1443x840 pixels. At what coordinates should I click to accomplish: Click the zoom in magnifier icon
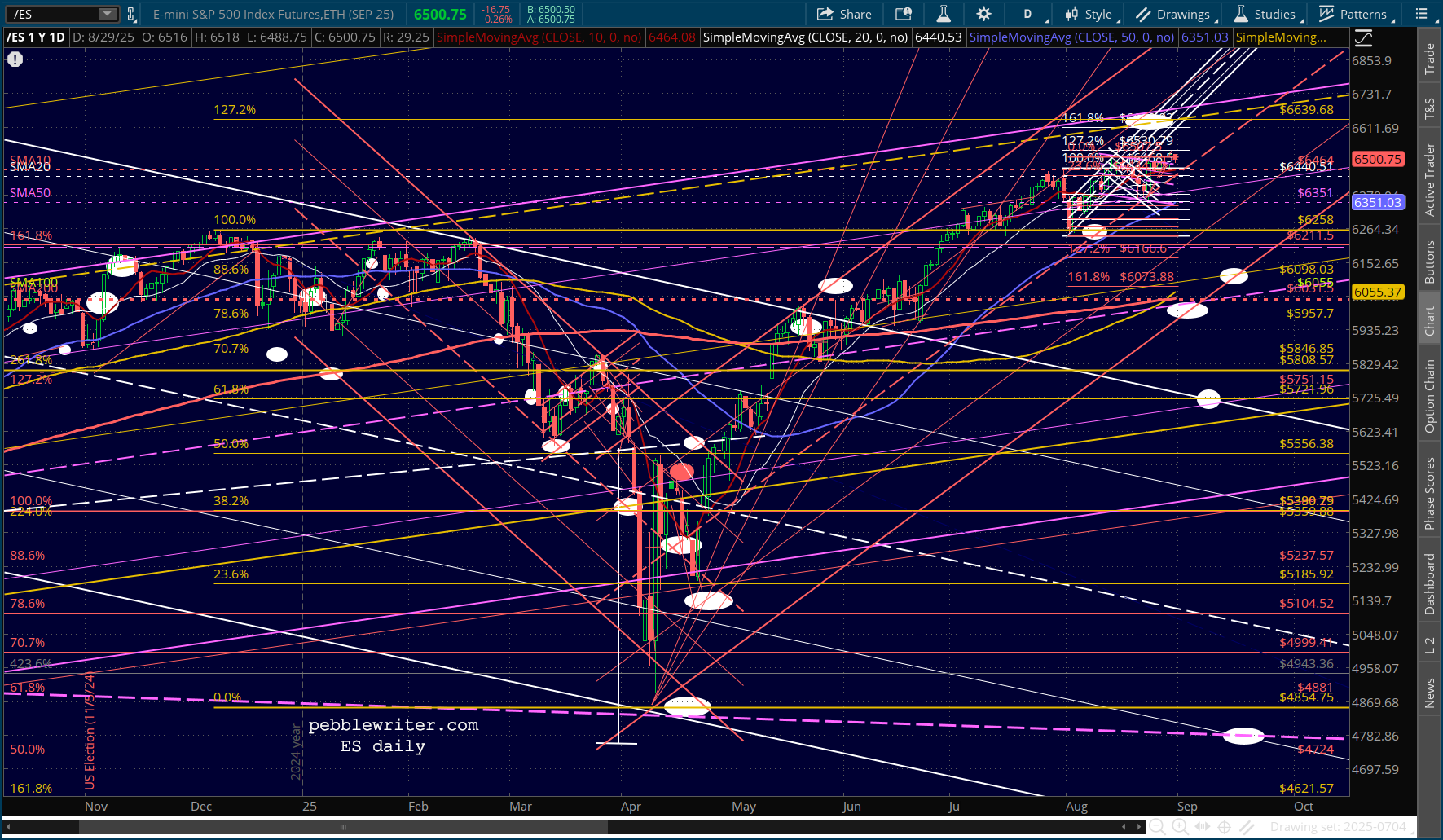coord(1180,827)
